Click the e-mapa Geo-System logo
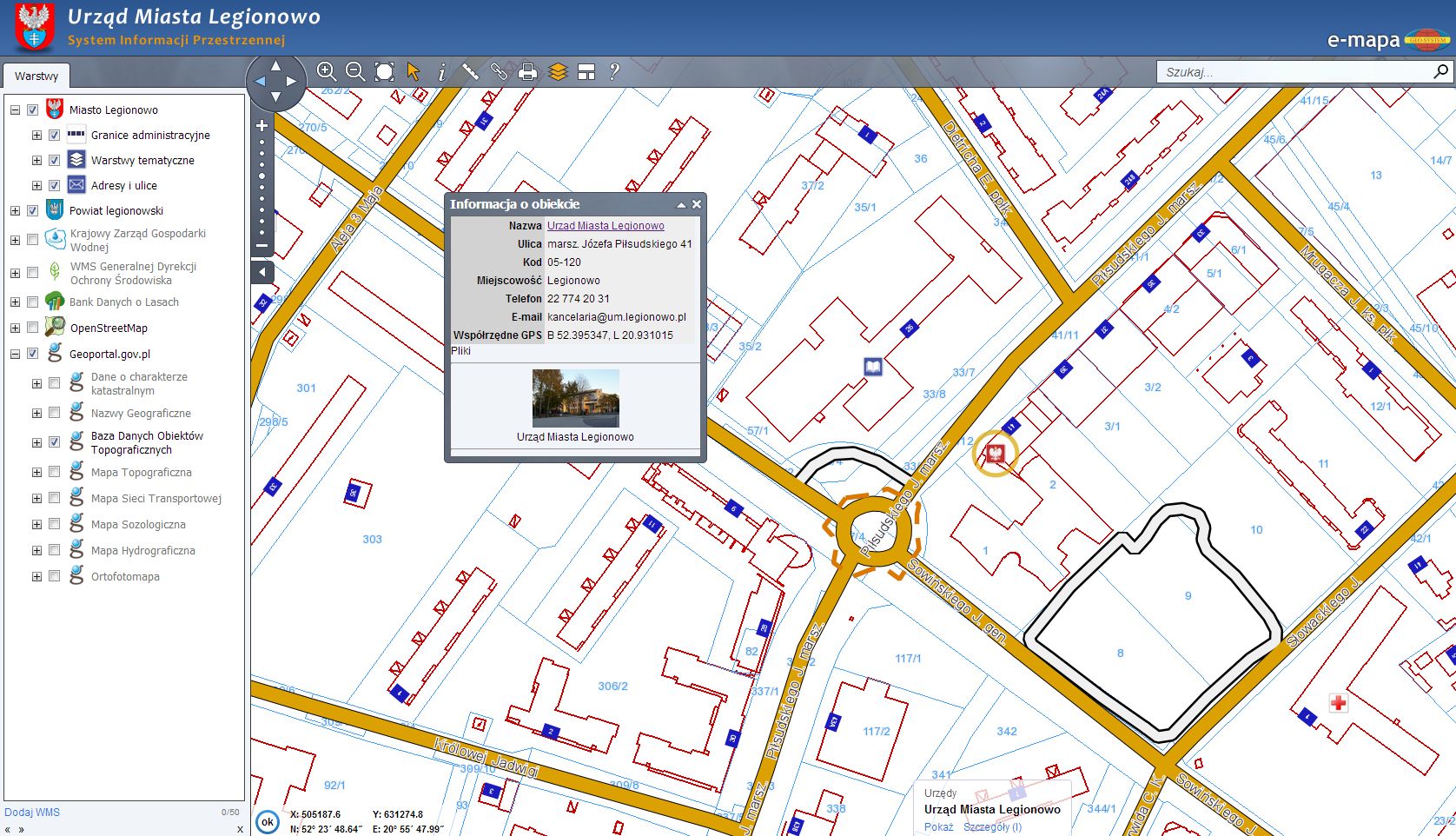 [x=1389, y=40]
